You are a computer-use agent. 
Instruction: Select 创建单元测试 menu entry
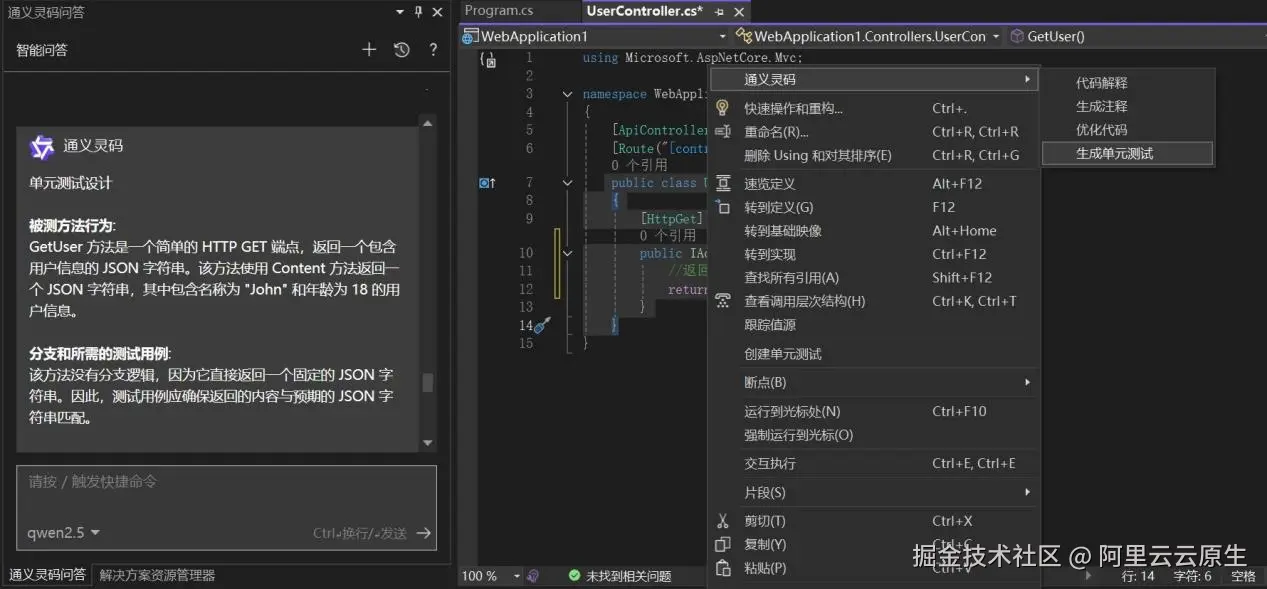pos(874,354)
